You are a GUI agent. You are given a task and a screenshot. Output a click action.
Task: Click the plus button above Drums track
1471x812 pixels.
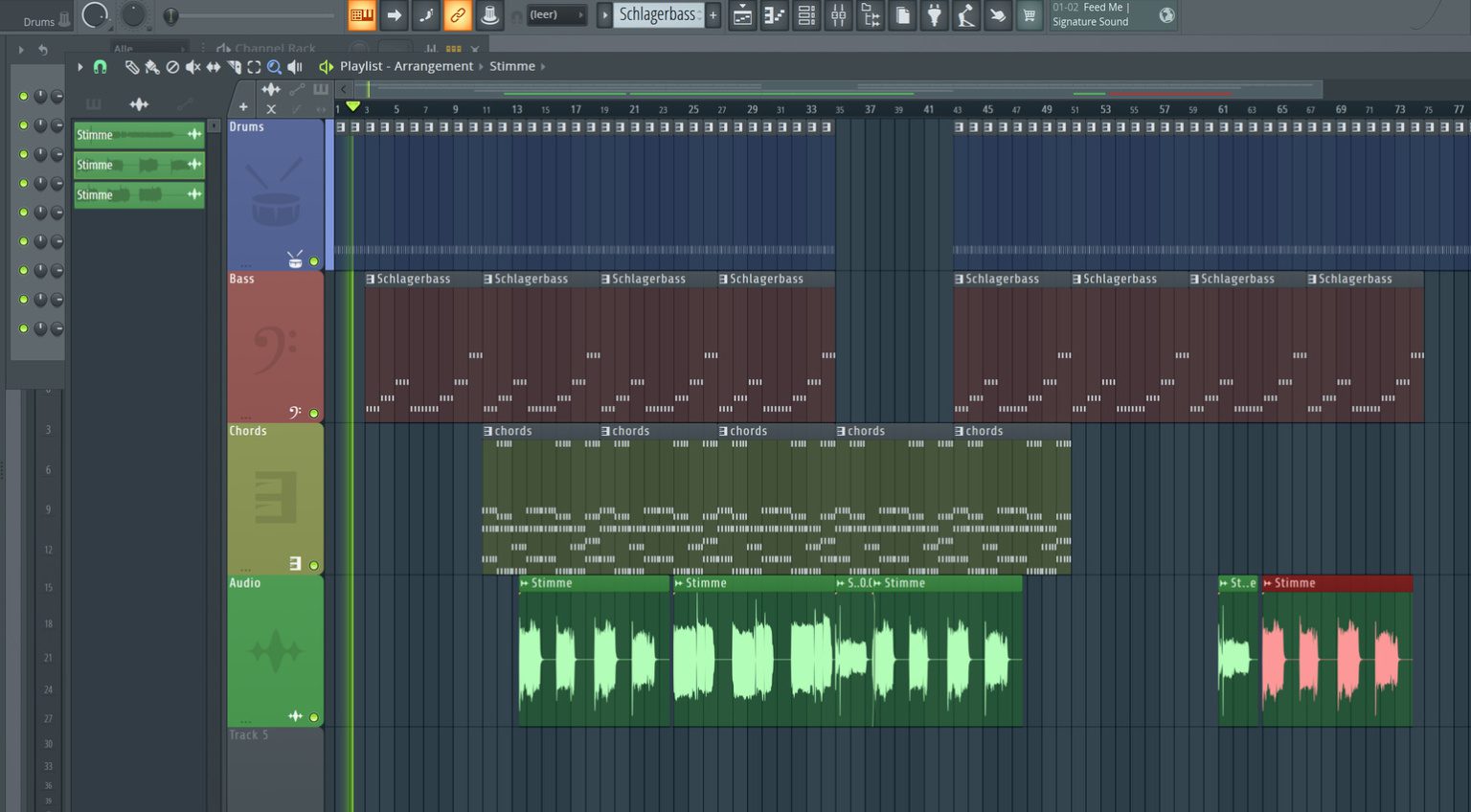(x=243, y=108)
